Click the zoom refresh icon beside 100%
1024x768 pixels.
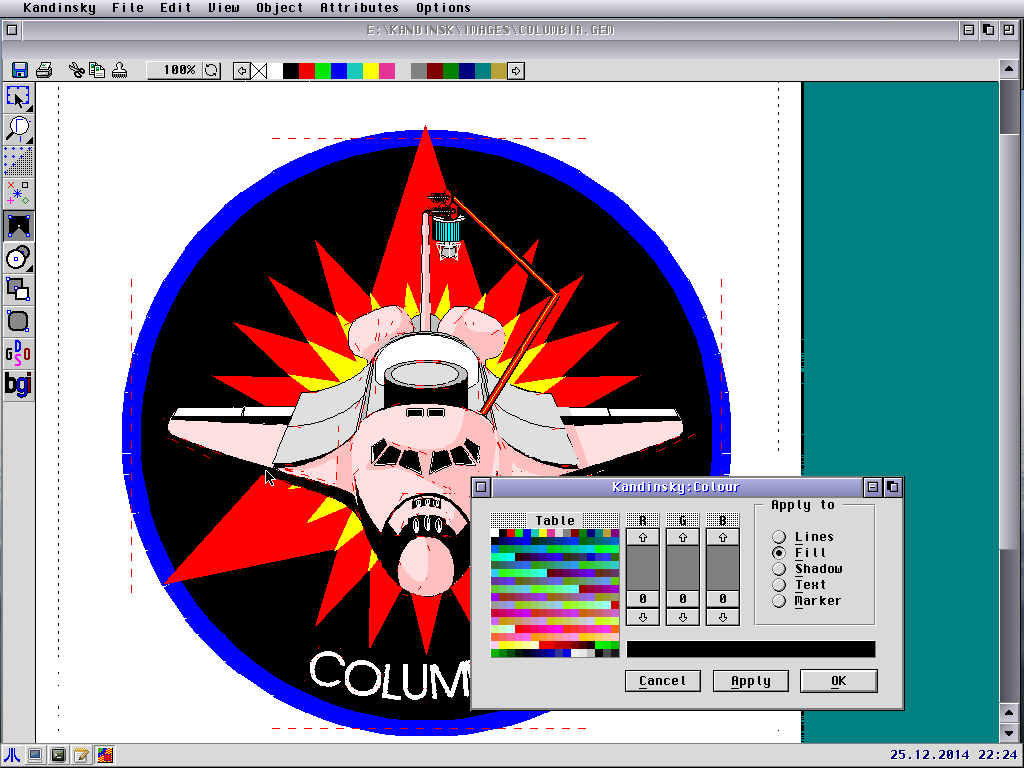point(211,70)
